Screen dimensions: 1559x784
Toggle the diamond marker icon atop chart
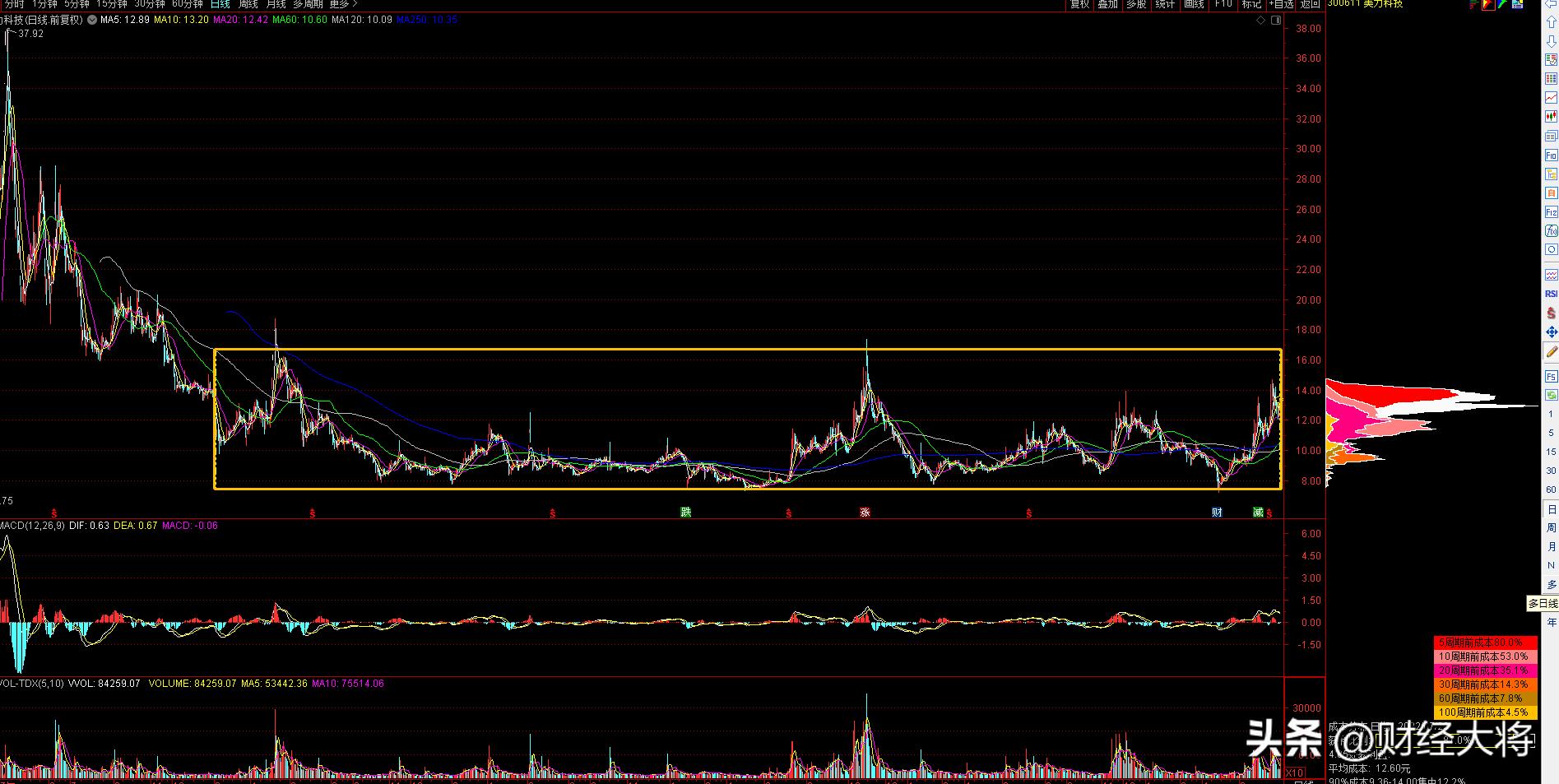pyautogui.click(x=1261, y=21)
